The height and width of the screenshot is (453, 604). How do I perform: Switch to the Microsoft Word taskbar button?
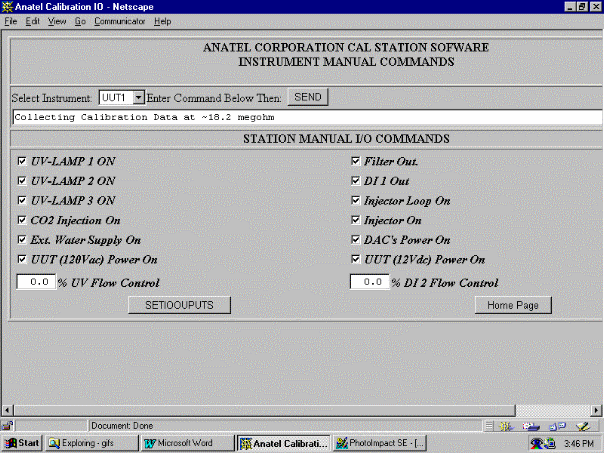point(187,443)
